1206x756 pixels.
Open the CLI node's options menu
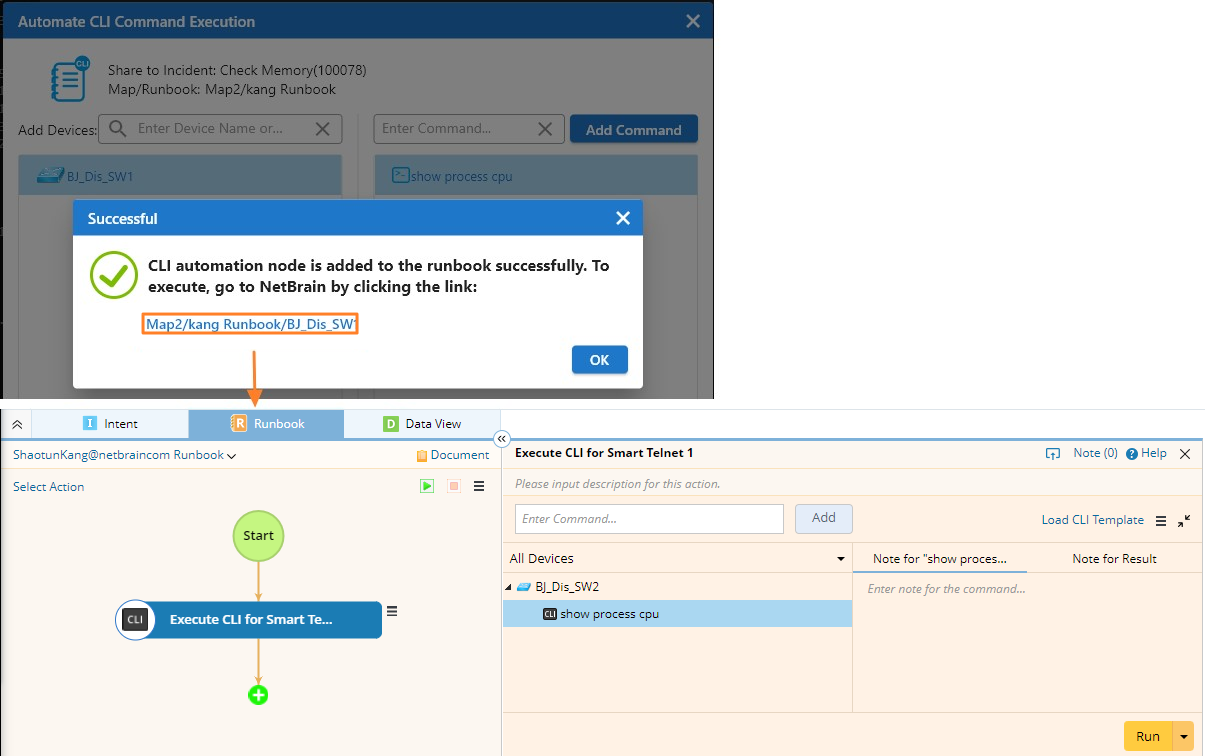pyautogui.click(x=392, y=611)
